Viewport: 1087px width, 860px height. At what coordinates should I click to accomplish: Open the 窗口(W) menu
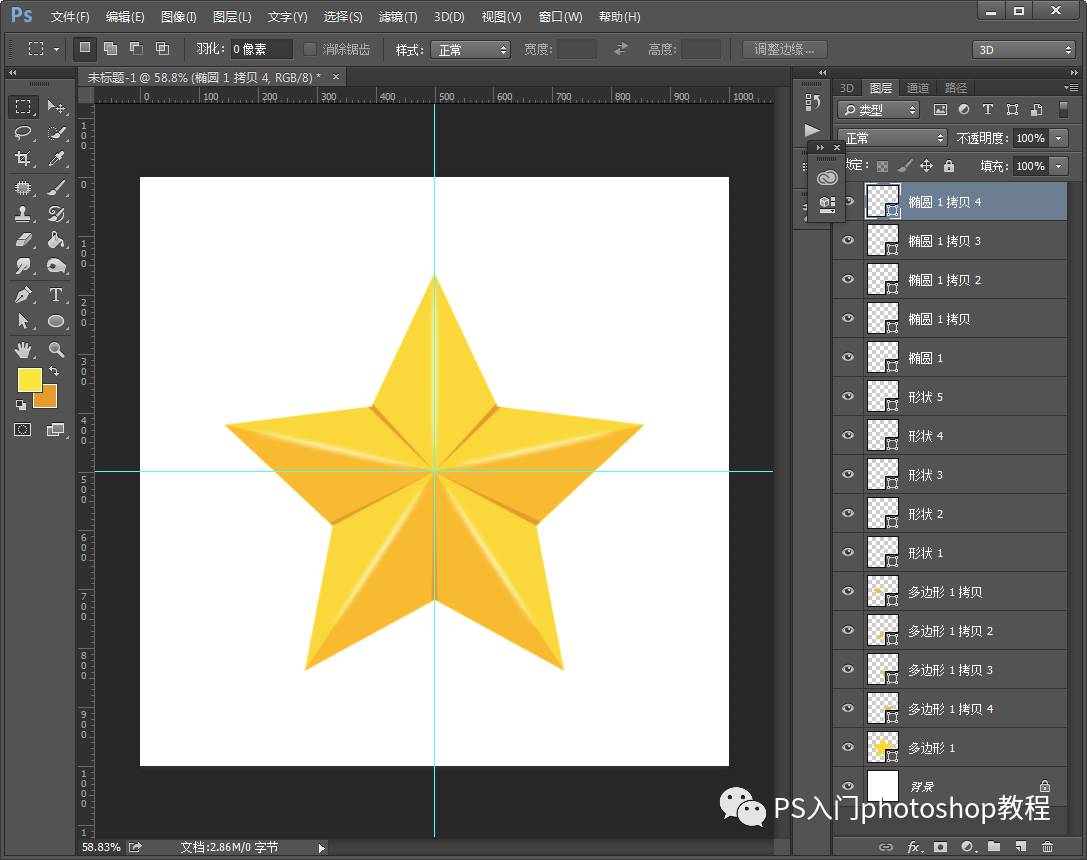pos(561,17)
